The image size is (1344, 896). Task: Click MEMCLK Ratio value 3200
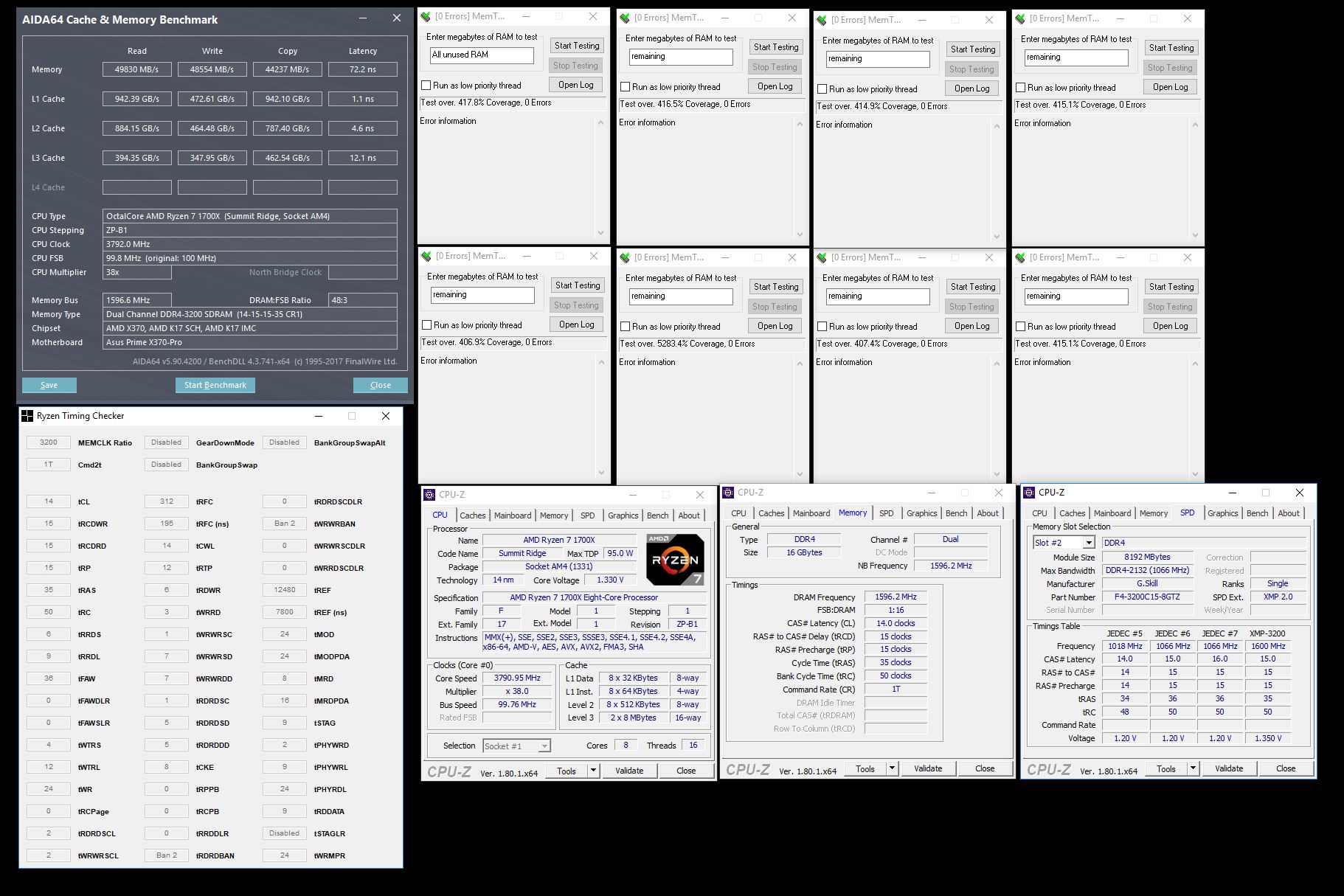(x=49, y=442)
